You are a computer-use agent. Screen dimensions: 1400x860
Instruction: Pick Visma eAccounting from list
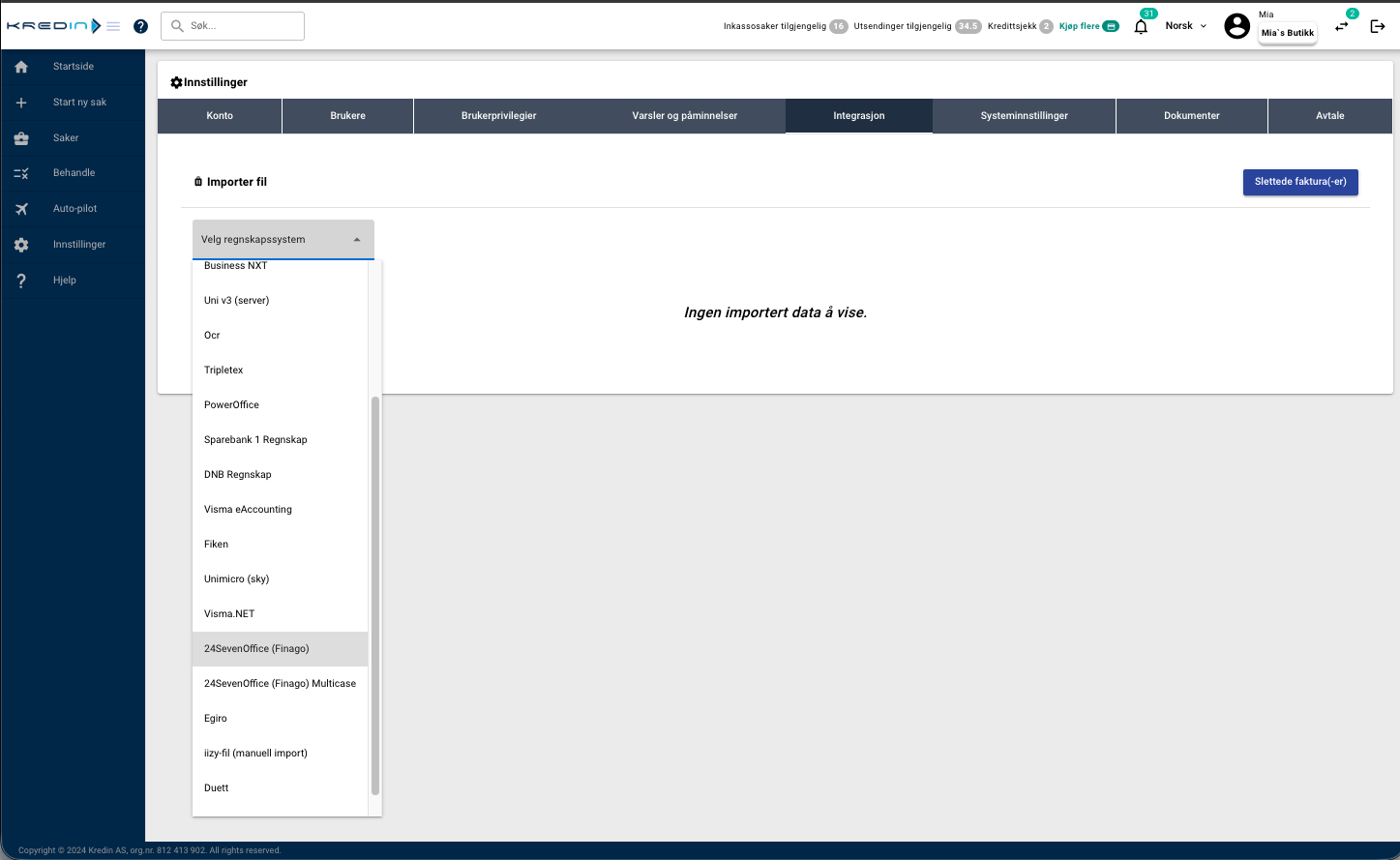tap(281, 510)
